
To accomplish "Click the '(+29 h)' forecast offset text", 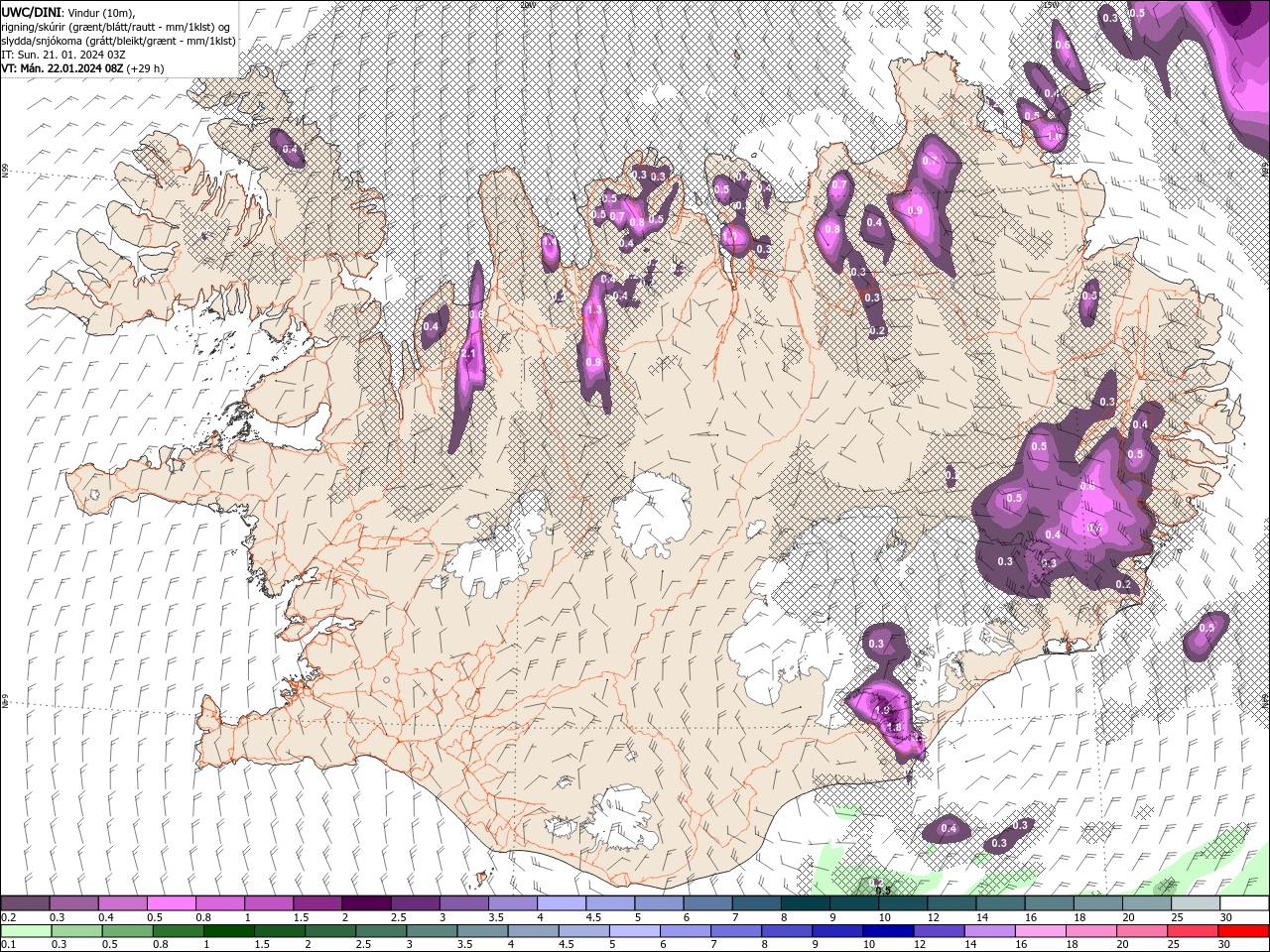I will point(146,68).
